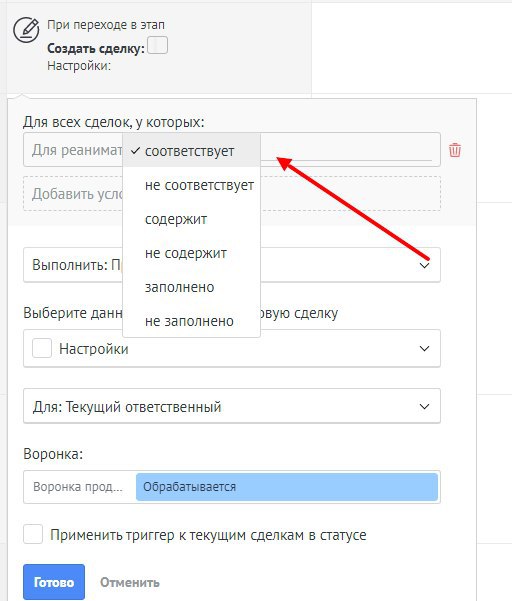Select the 'Воронка прод...' pipeline selector
Image resolution: width=512 pixels, height=601 pixels.
[78, 487]
